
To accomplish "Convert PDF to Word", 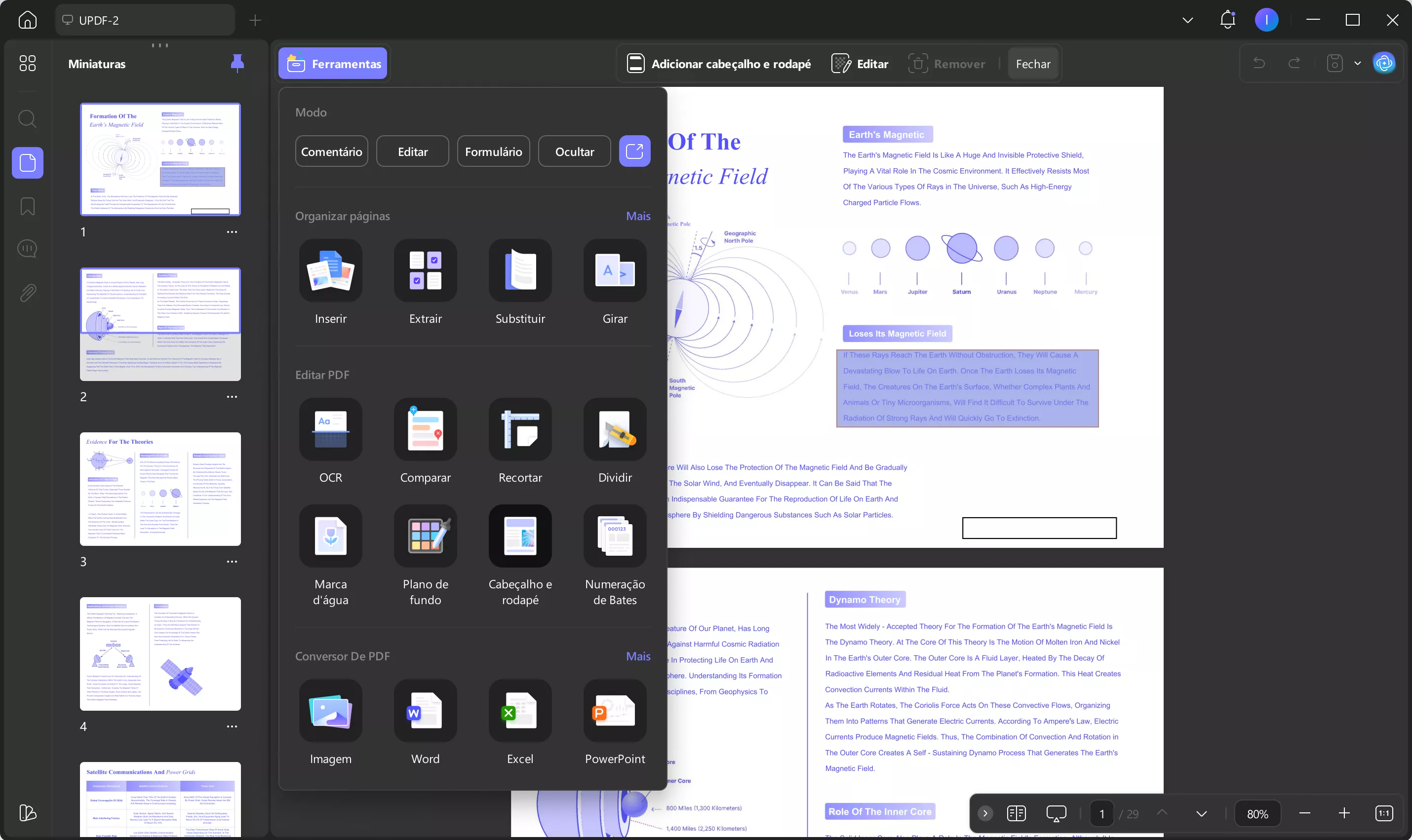I will [425, 711].
